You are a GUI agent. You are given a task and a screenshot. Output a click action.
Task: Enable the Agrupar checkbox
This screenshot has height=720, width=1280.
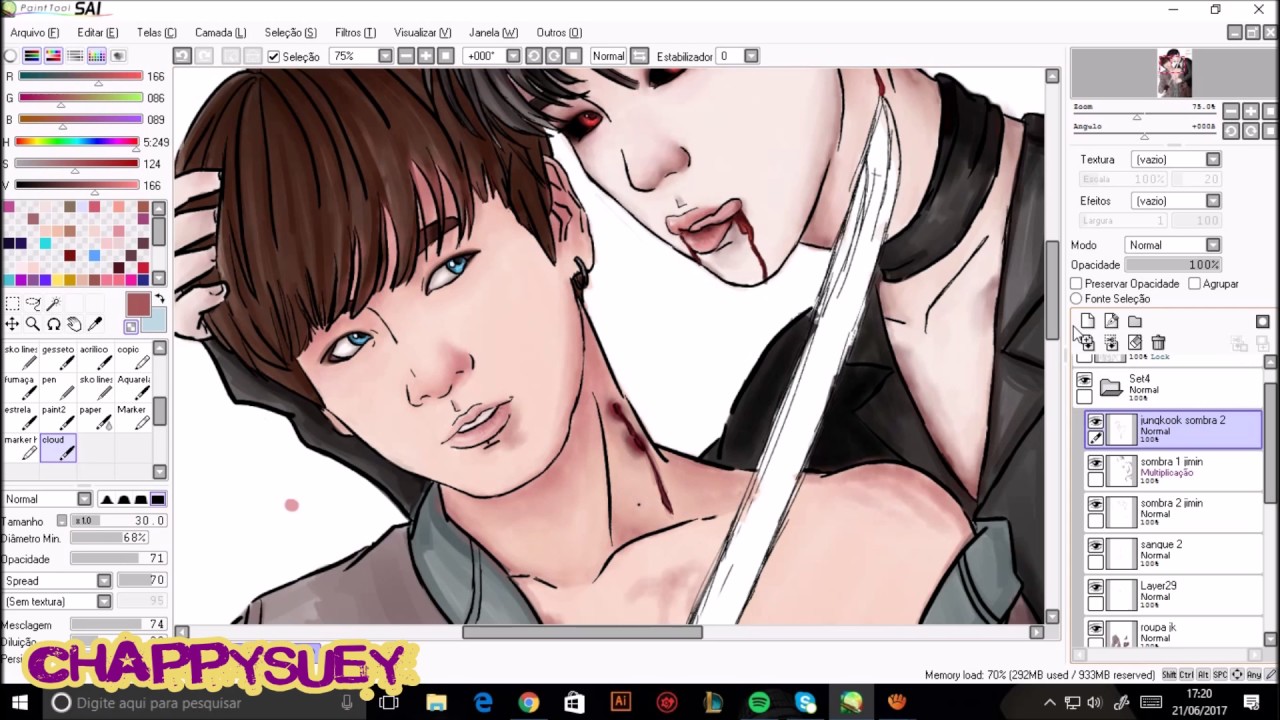(1194, 284)
